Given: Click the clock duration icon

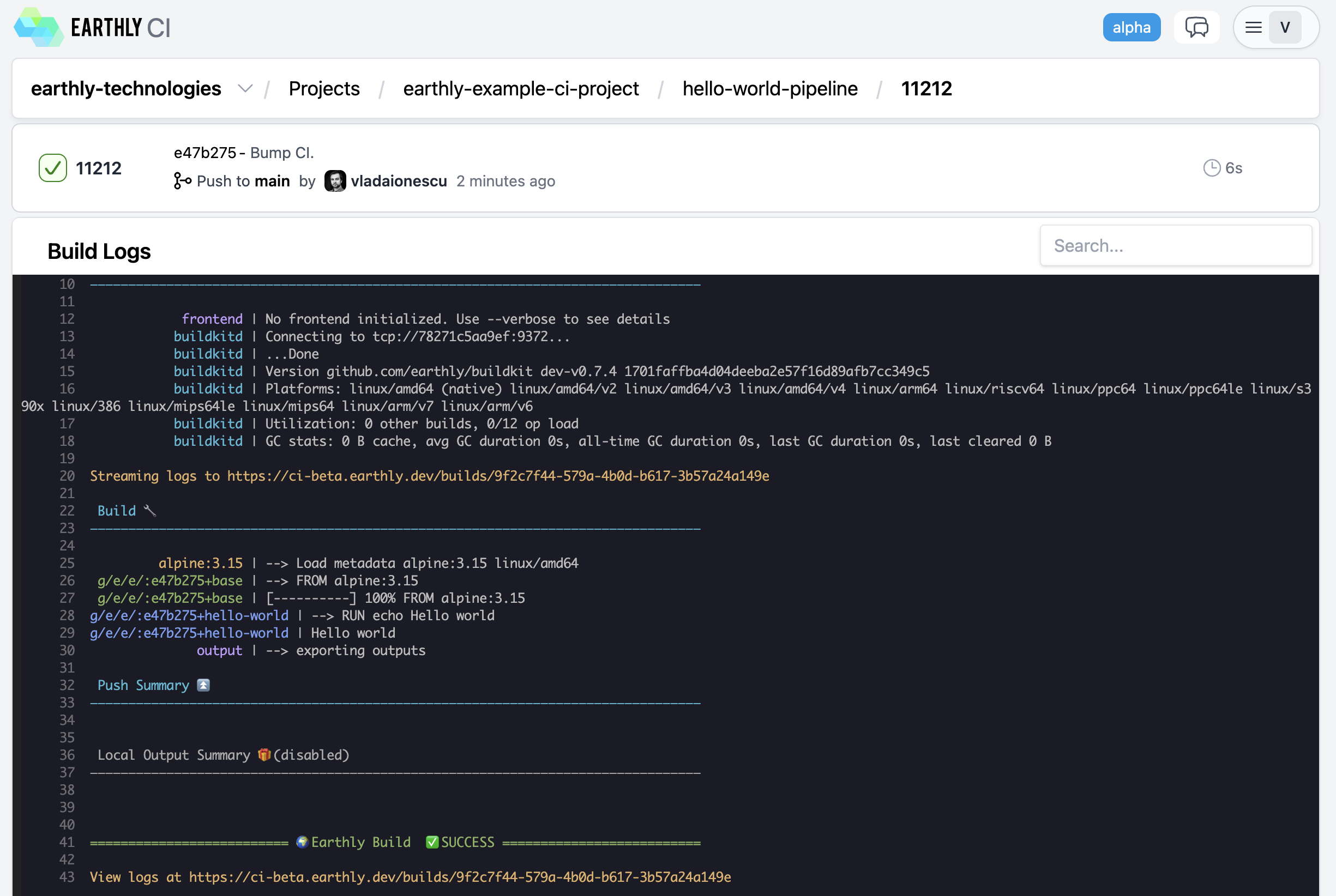Looking at the screenshot, I should [1211, 168].
